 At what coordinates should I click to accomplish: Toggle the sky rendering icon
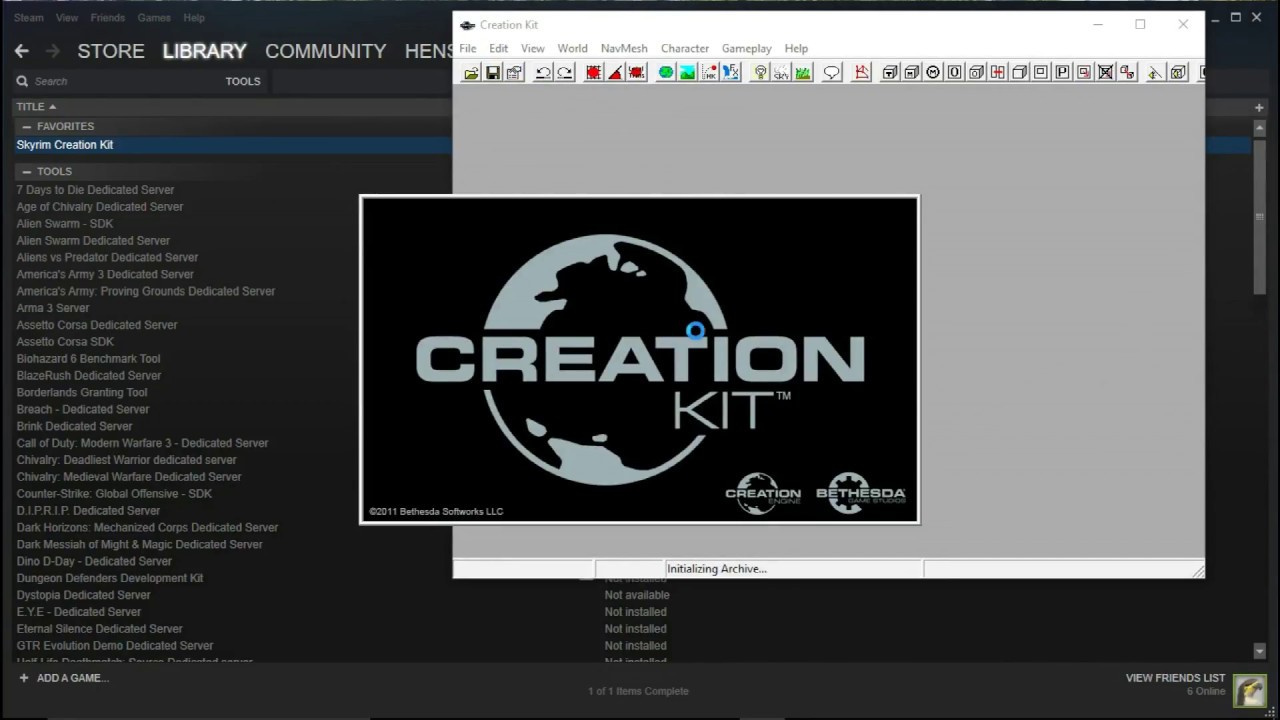click(x=781, y=71)
